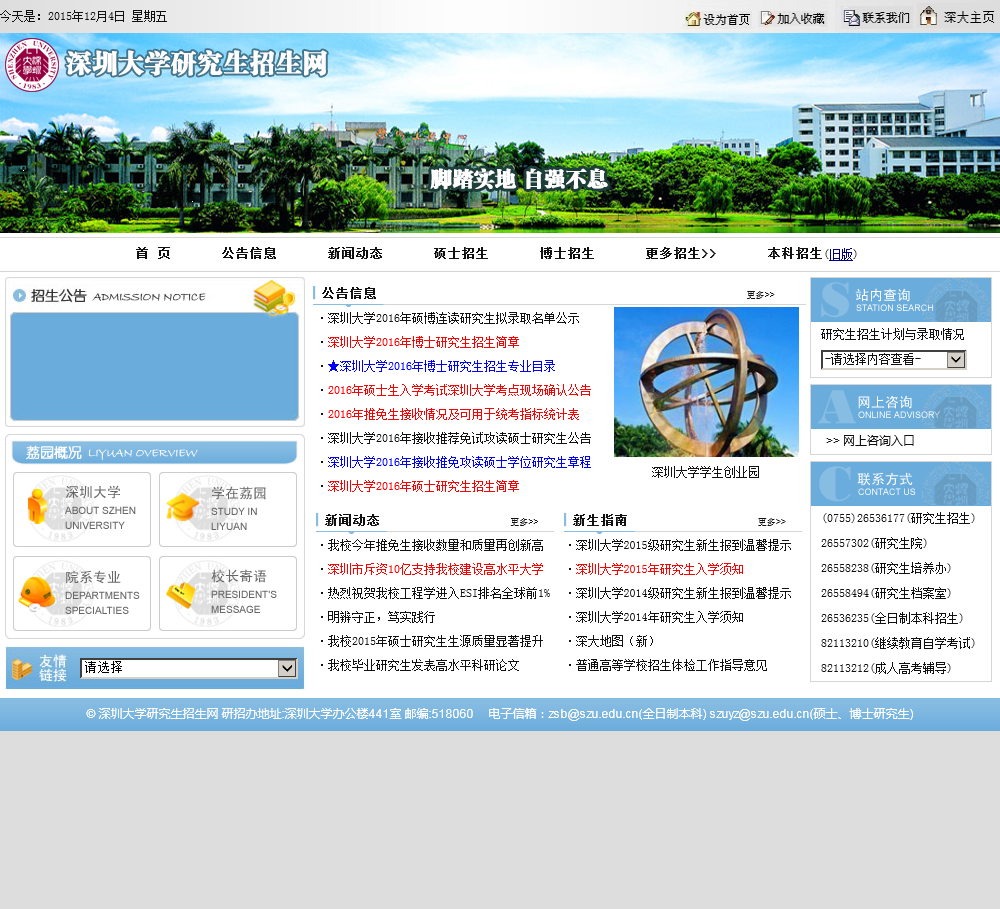Click the hard hat icon in 院系专业 card
Screen dimensions: 1000x909
36,592
